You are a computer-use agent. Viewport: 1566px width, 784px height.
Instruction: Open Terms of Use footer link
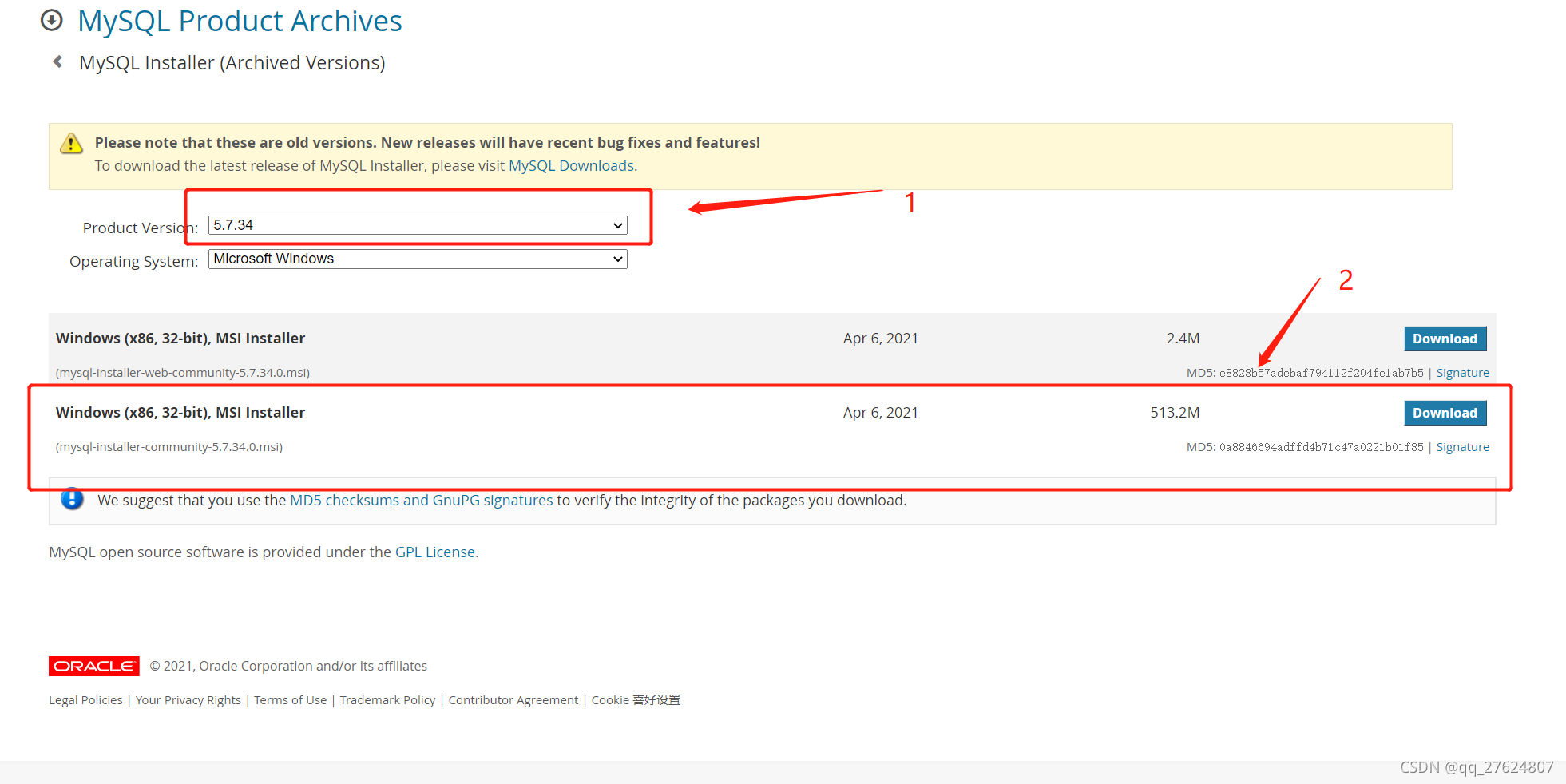[290, 700]
